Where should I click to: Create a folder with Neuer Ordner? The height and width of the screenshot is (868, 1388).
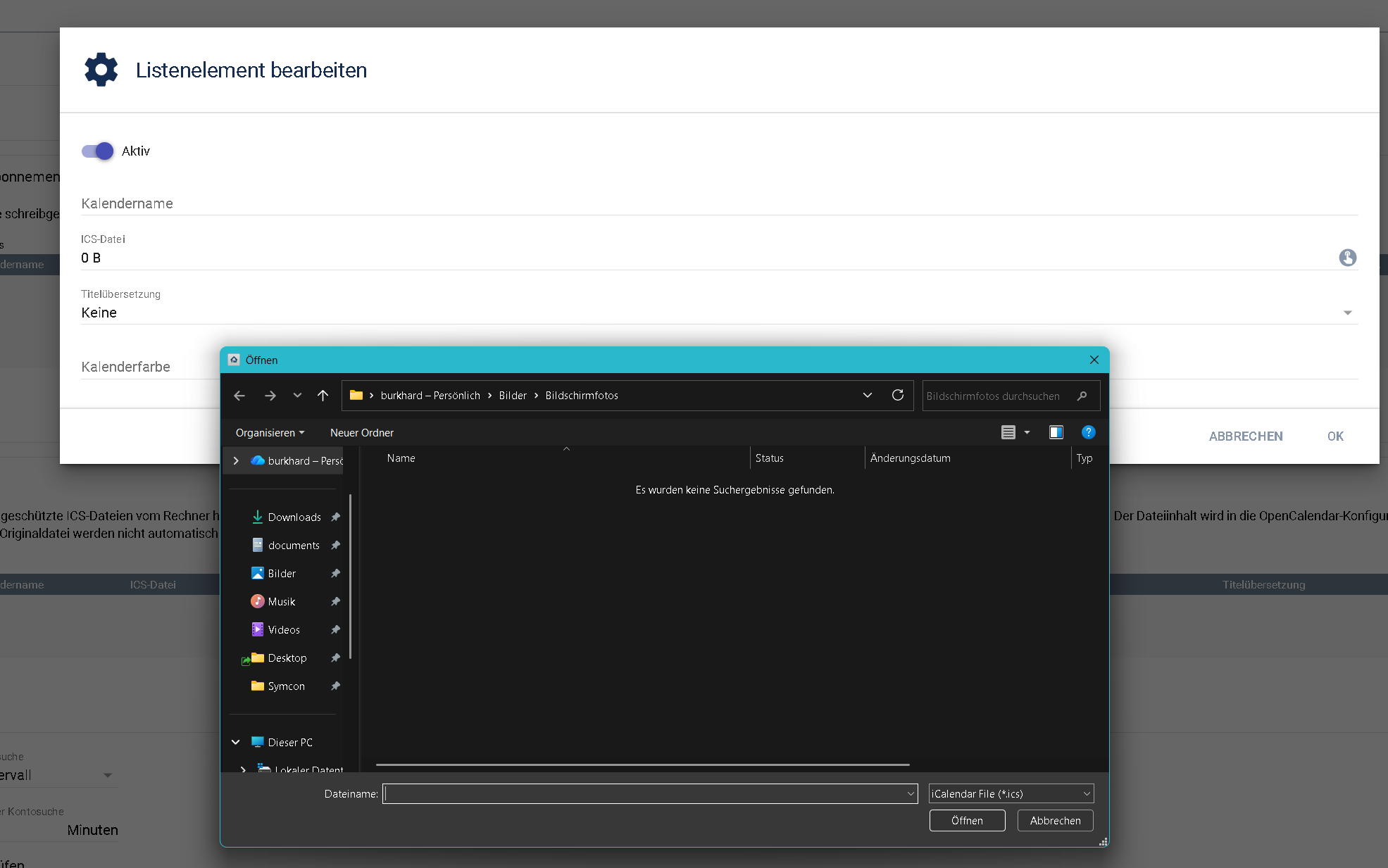362,433
